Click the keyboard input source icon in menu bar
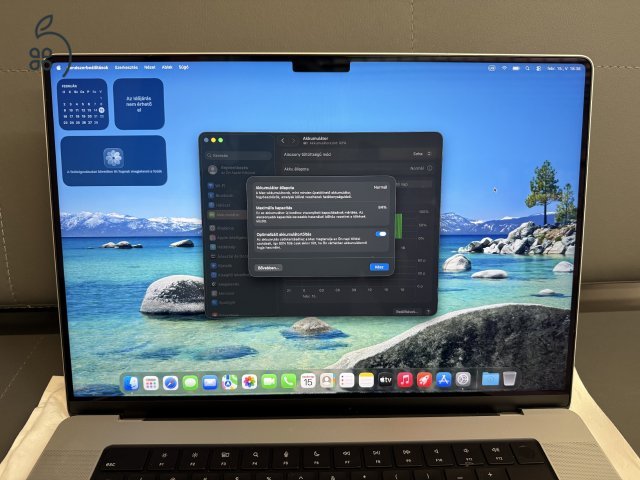This screenshot has width=640, height=480. pos(492,68)
